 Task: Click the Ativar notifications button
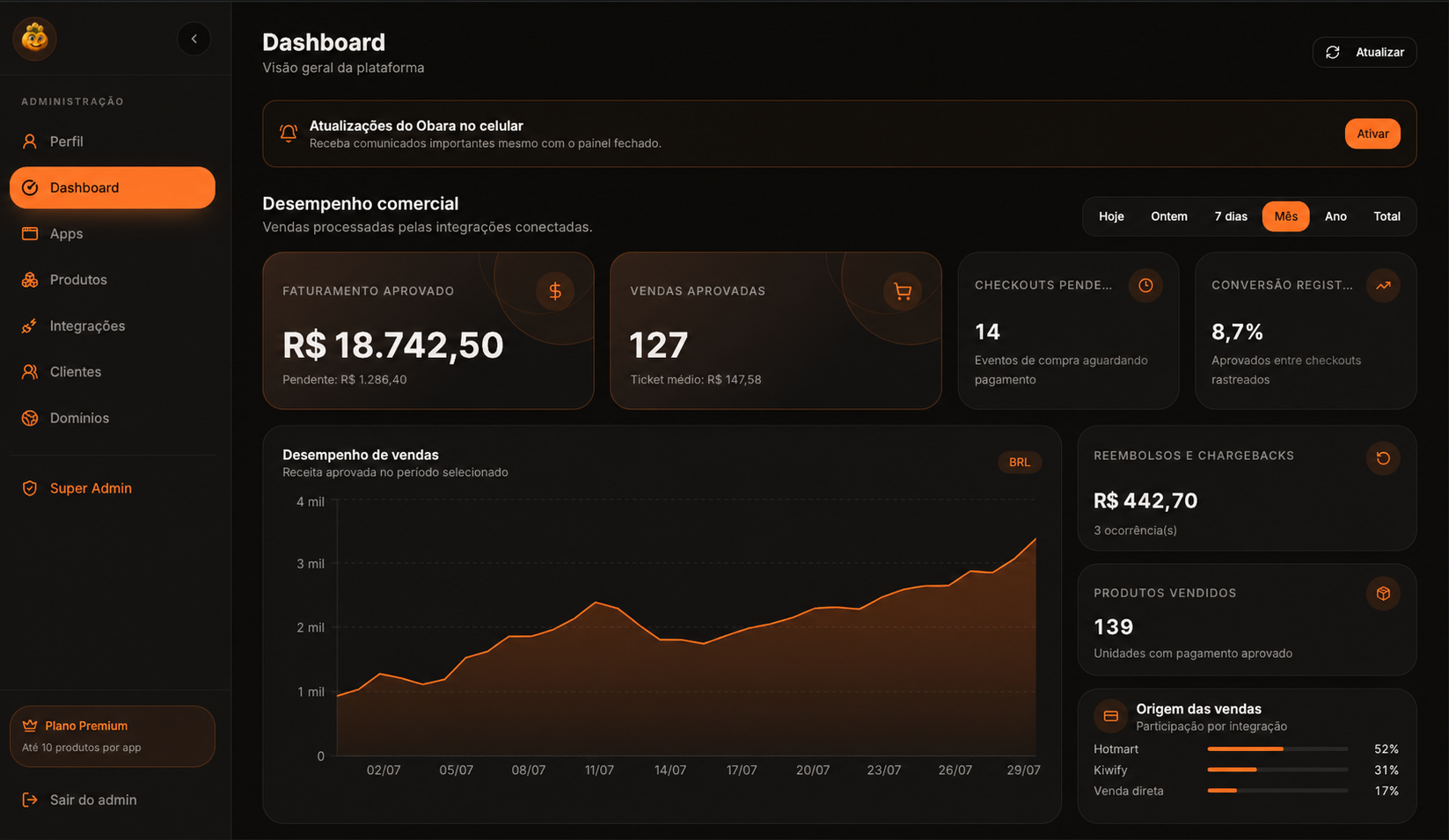pos(1372,134)
